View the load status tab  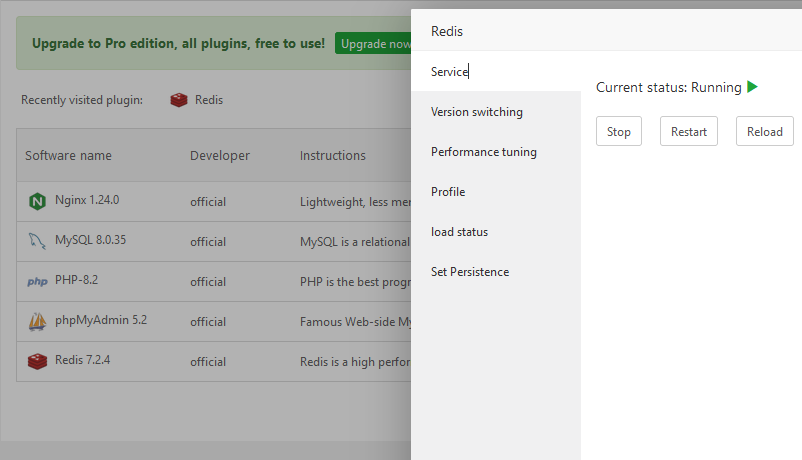coord(460,232)
